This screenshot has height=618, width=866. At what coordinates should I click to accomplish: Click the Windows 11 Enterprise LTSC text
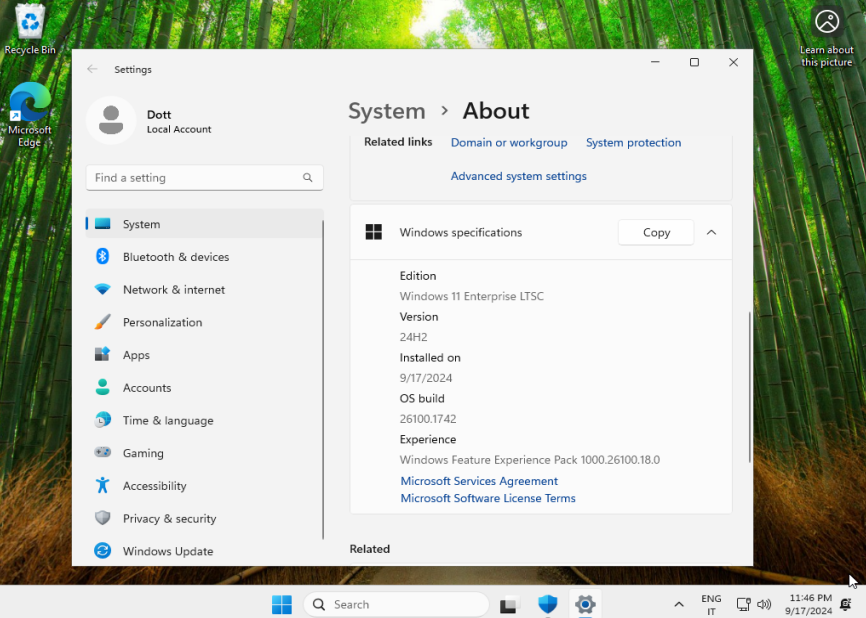(x=472, y=297)
